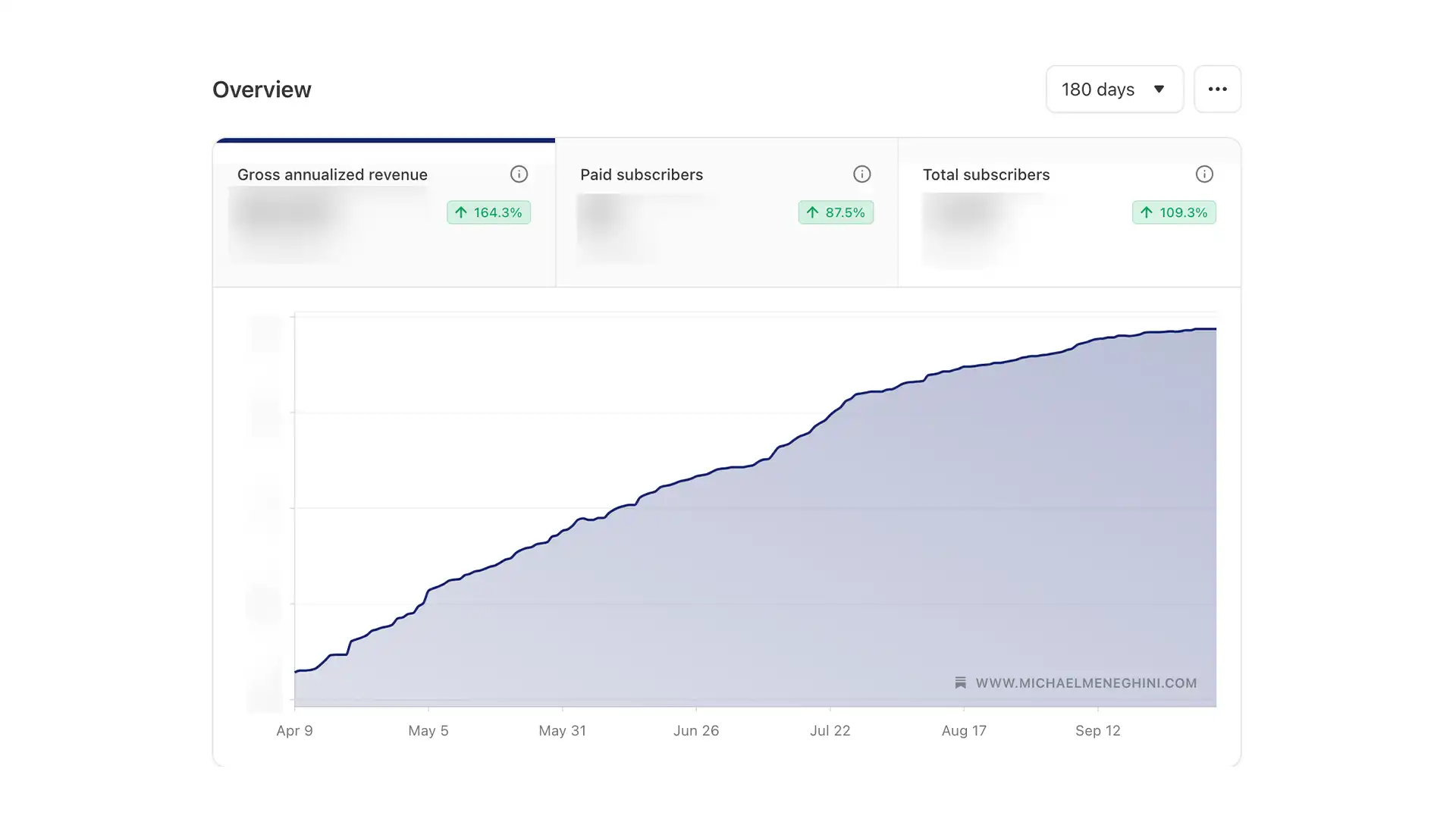This screenshot has height=819, width=1456.
Task: Switch to the Total subscribers tab
Action: (1069, 212)
